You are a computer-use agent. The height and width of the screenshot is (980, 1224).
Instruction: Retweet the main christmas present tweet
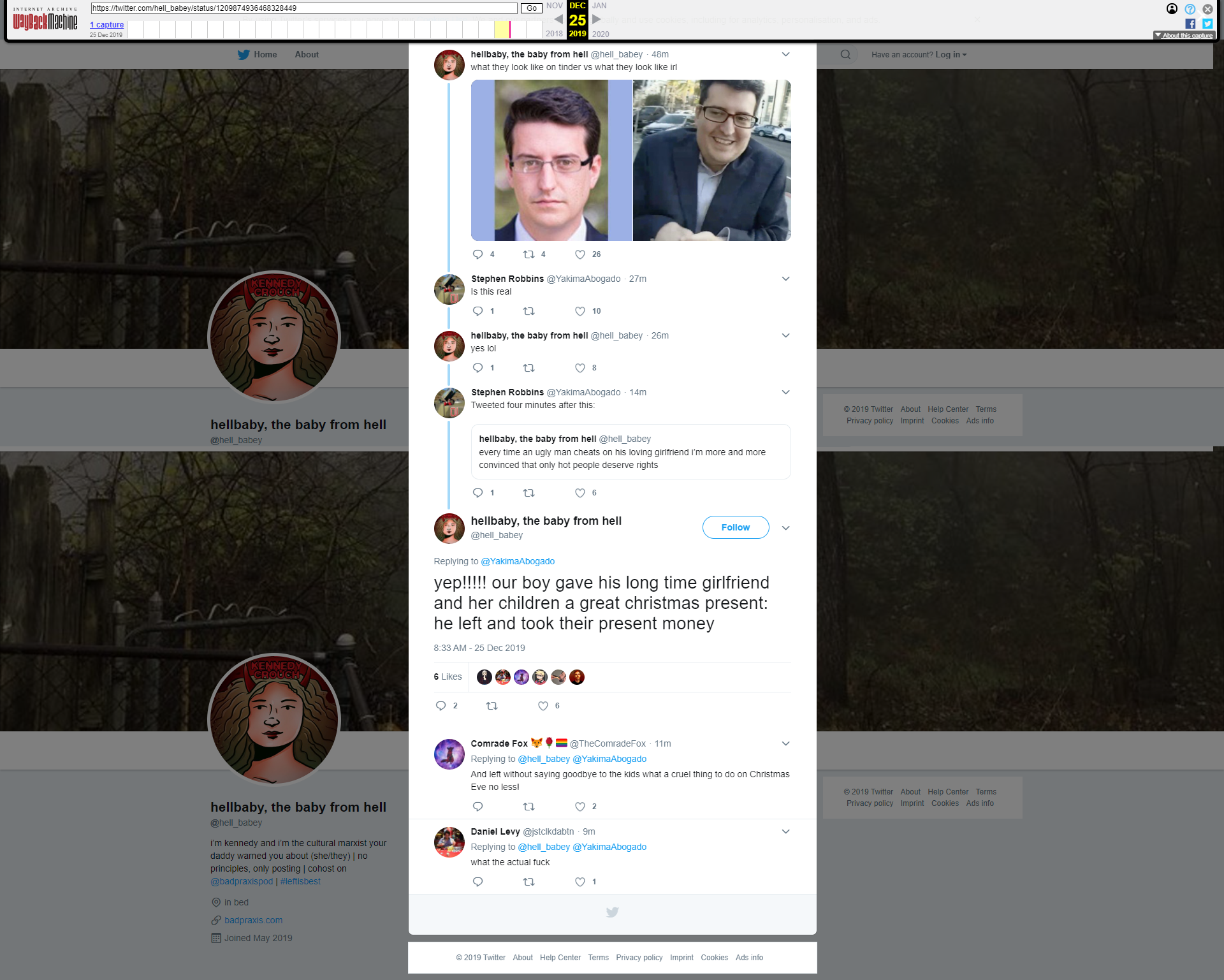click(492, 706)
